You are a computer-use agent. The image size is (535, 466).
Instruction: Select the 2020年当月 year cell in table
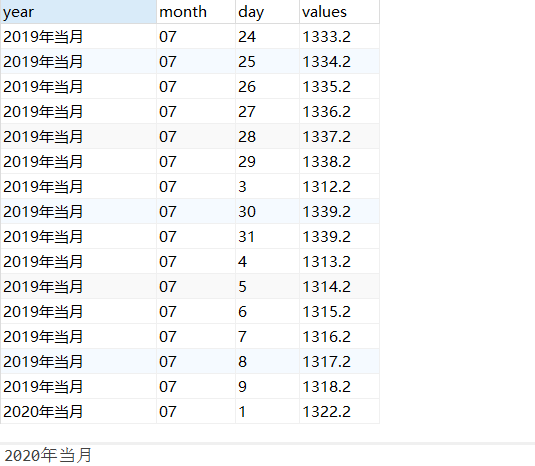coord(78,411)
